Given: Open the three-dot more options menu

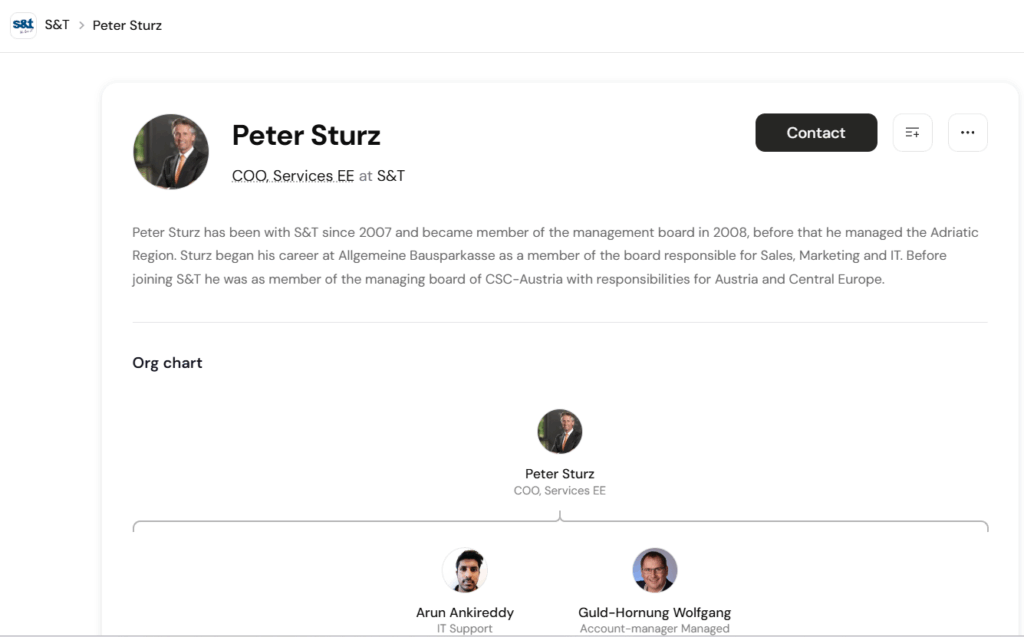Looking at the screenshot, I should coord(967,133).
